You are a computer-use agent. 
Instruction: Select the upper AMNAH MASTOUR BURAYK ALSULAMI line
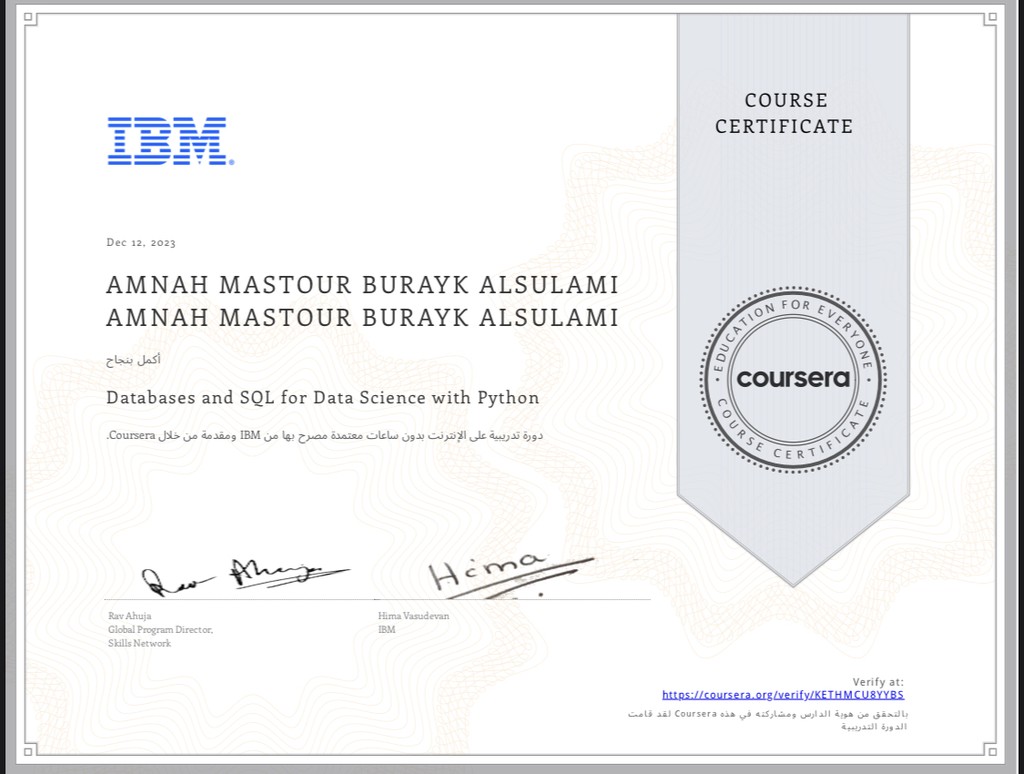click(362, 285)
